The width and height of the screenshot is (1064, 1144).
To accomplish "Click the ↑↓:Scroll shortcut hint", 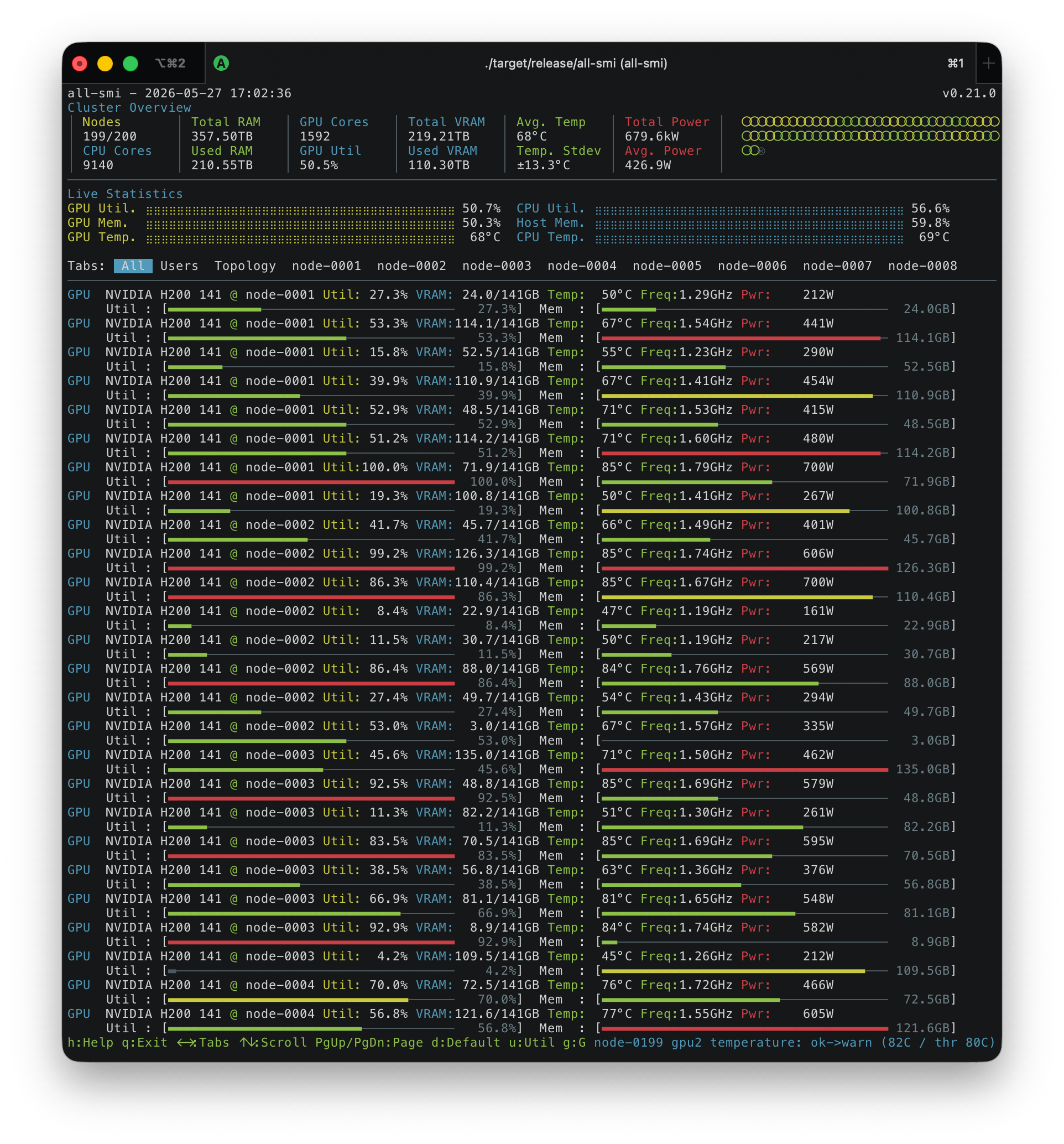I will pos(273,1043).
